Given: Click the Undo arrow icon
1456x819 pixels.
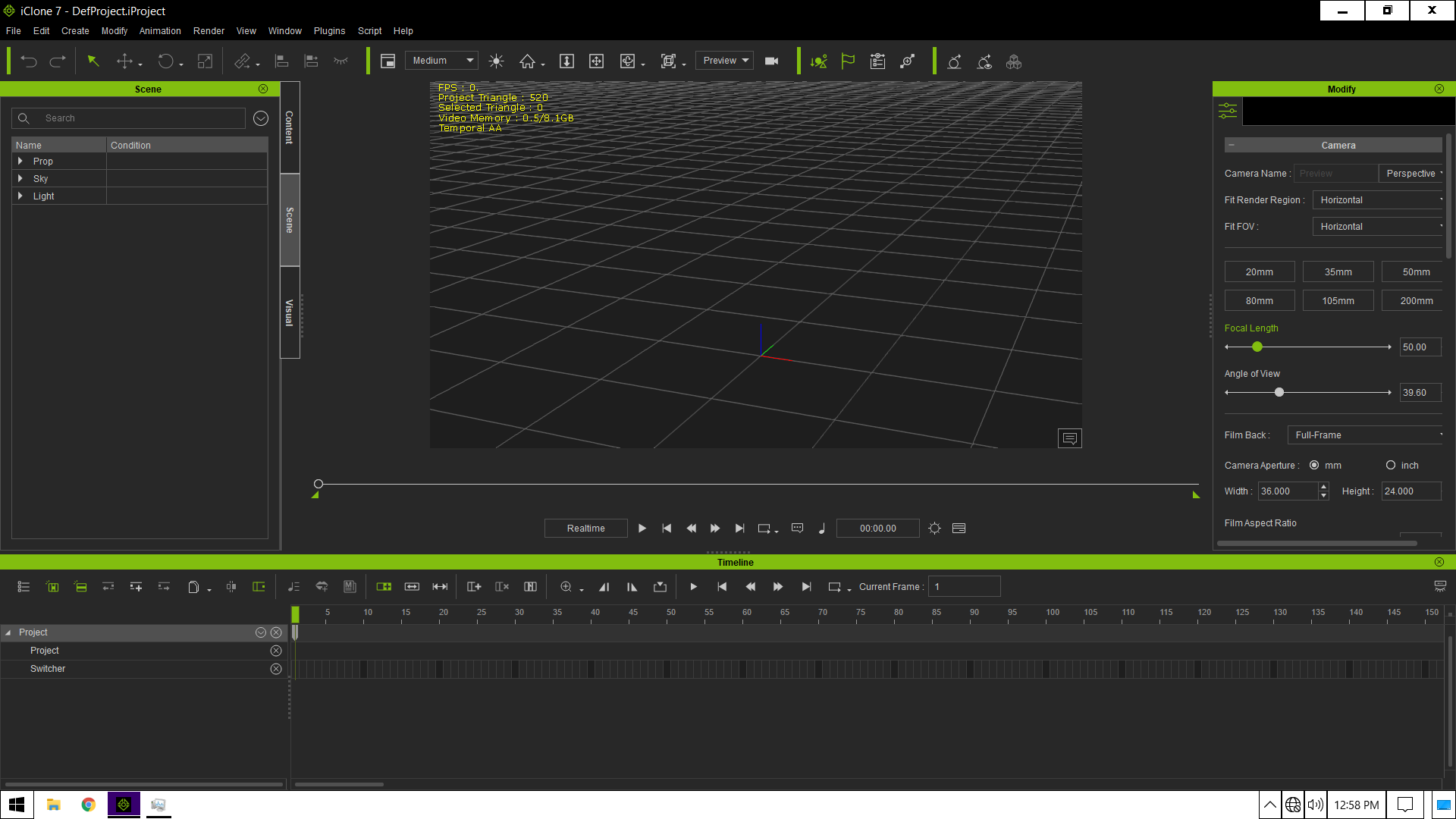Looking at the screenshot, I should click(x=29, y=61).
